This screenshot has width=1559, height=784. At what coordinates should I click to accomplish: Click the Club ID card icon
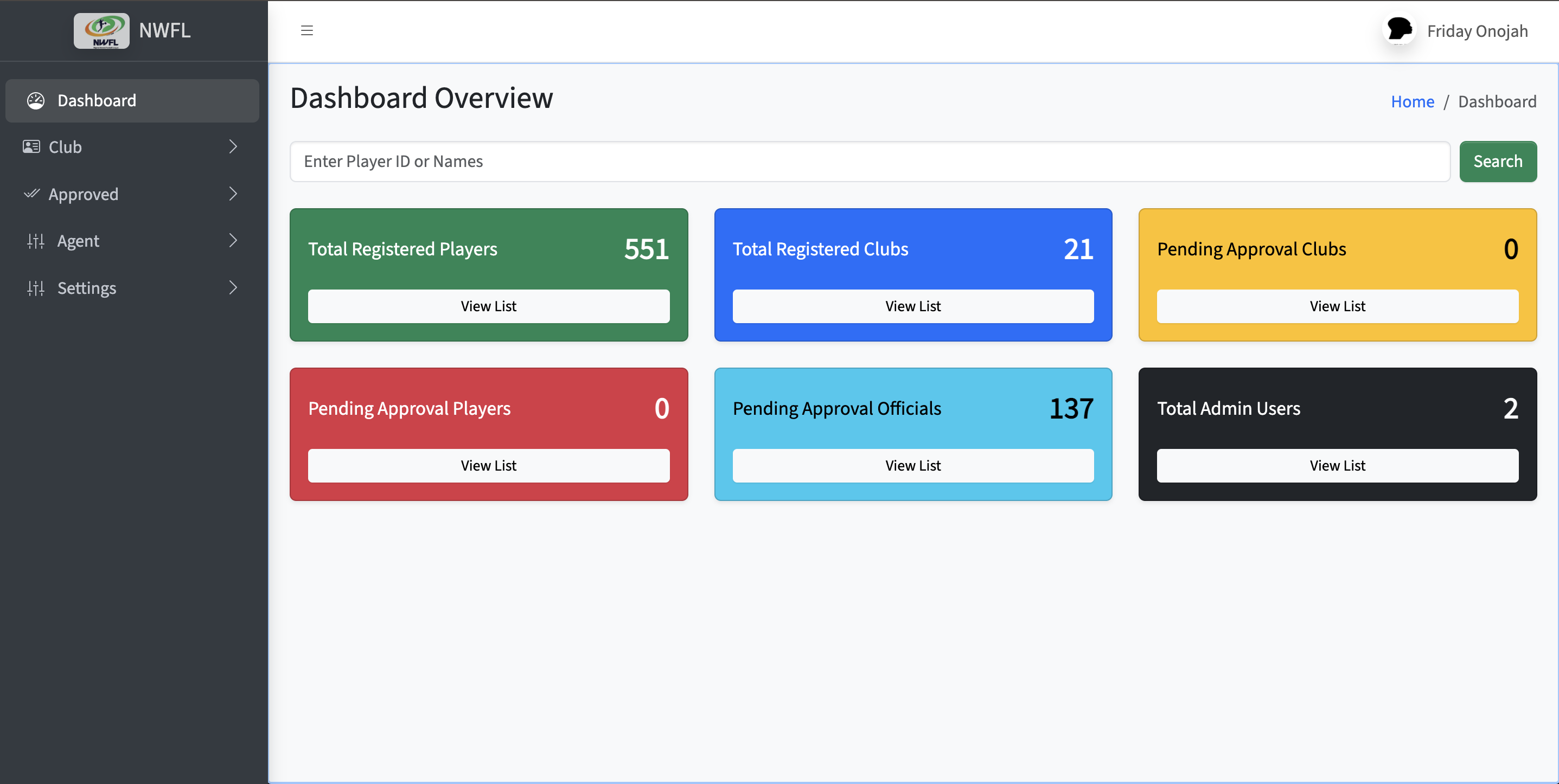31,147
